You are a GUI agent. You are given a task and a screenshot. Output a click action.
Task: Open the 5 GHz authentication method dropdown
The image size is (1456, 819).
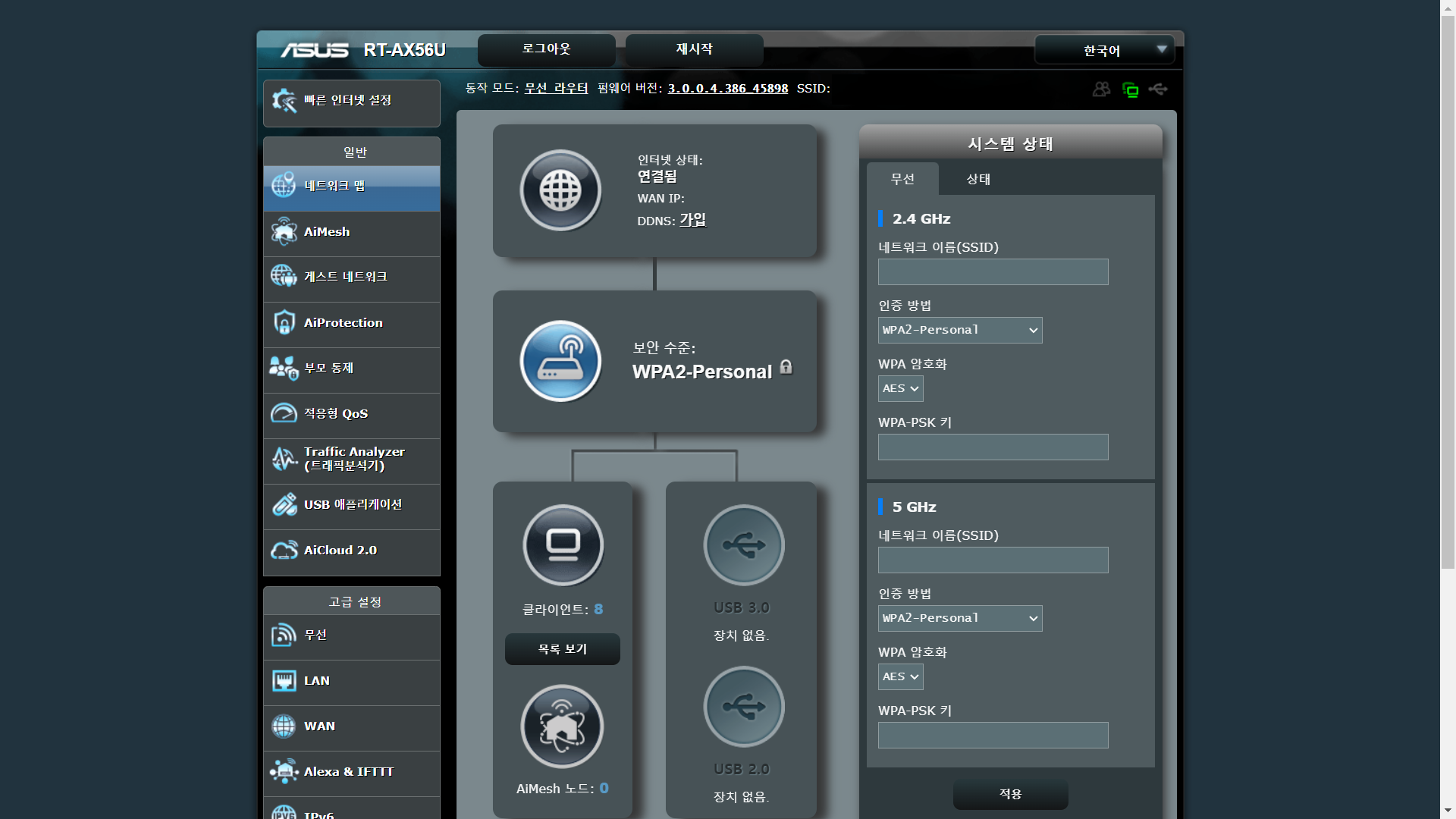point(959,618)
